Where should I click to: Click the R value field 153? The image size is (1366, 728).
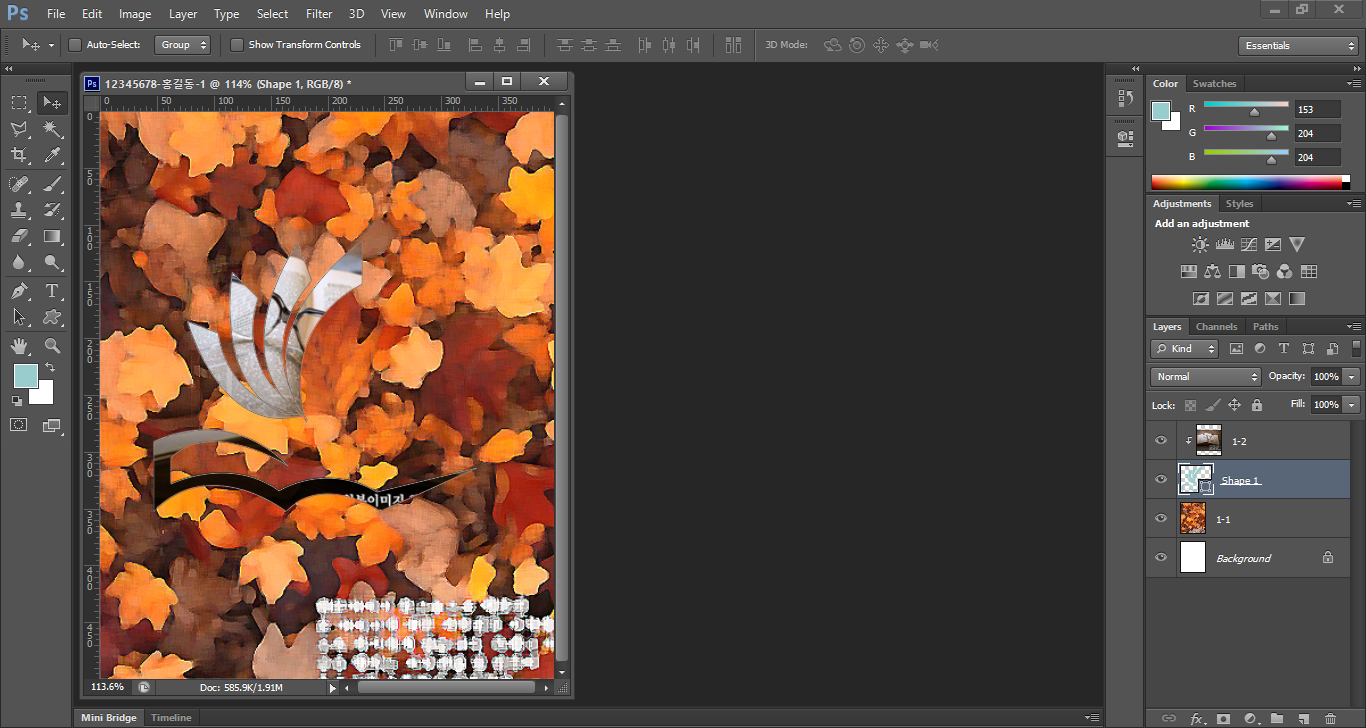click(x=1317, y=109)
